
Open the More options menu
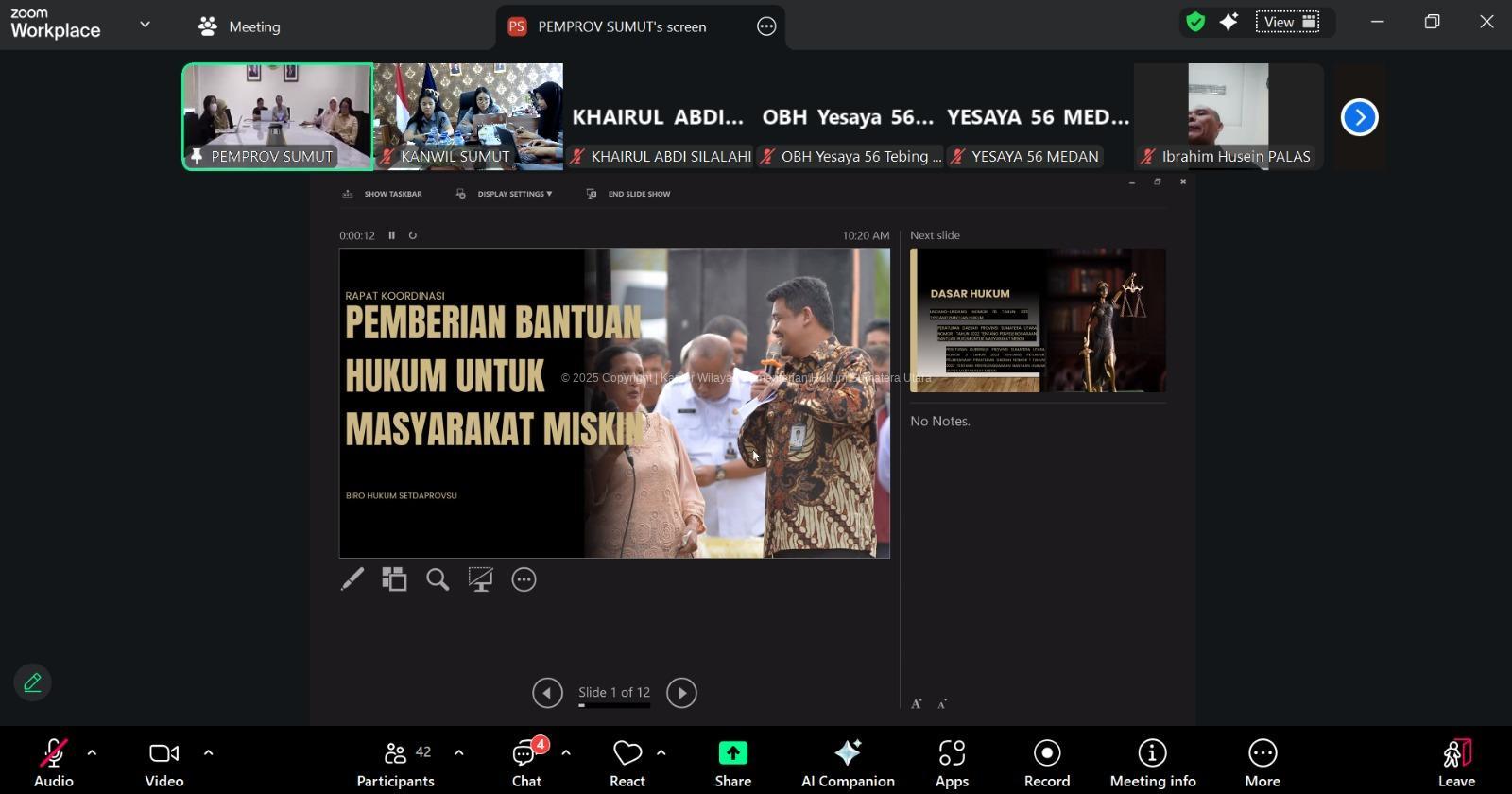pyautogui.click(x=1262, y=764)
